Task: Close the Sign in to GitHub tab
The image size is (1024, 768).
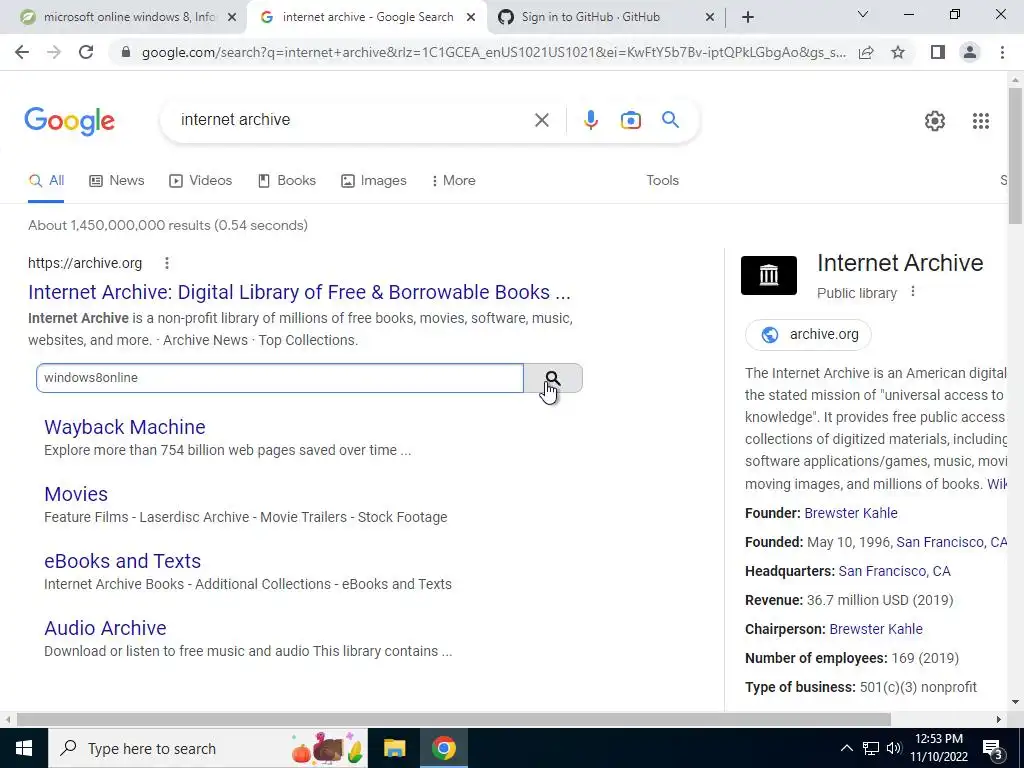Action: point(710,17)
